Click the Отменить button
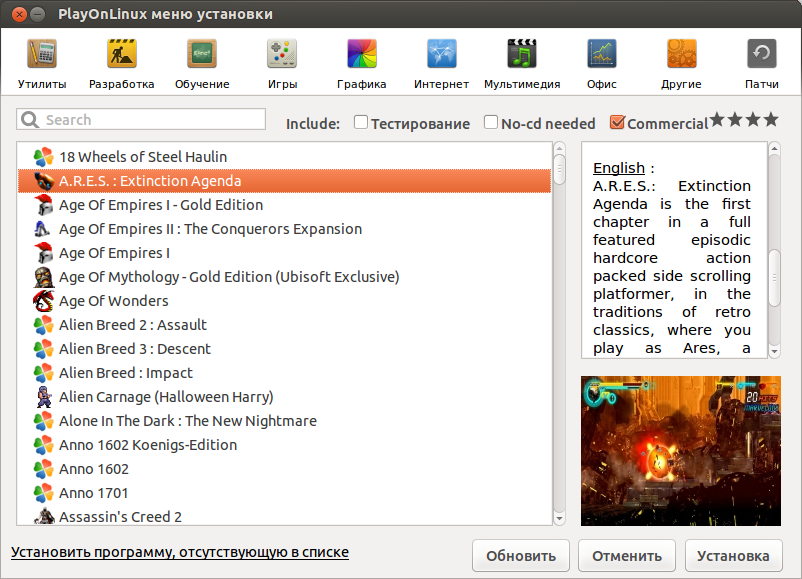The width and height of the screenshot is (802, 579). click(627, 555)
